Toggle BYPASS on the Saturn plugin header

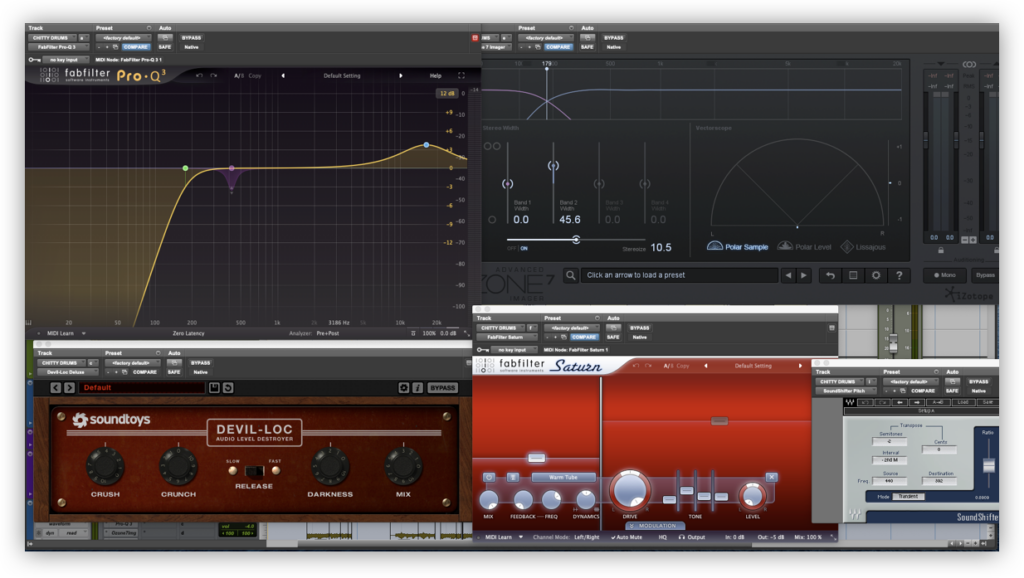coord(639,328)
